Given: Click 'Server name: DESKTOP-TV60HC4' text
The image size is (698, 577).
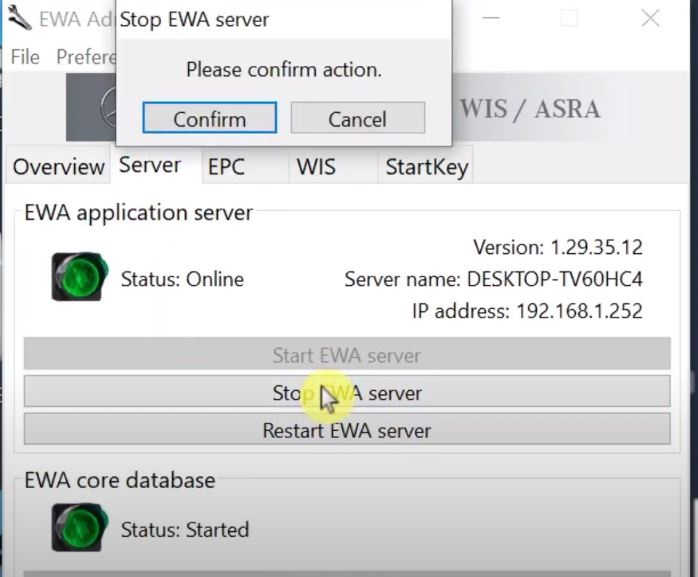Looking at the screenshot, I should 493,279.
